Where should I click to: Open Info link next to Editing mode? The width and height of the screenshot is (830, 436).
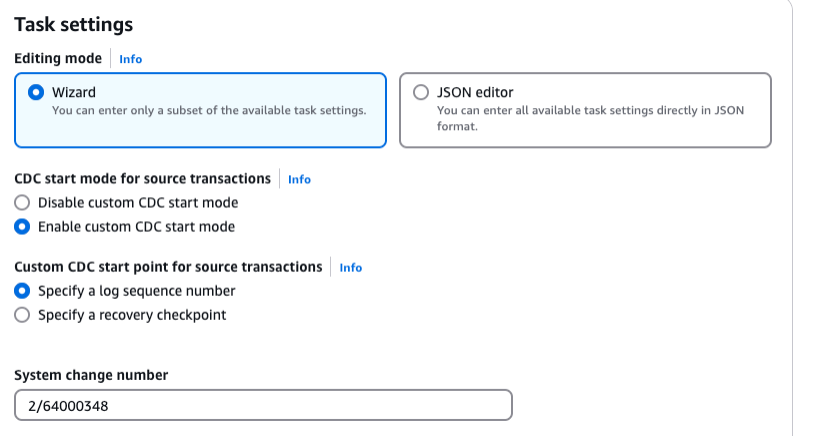(x=130, y=59)
